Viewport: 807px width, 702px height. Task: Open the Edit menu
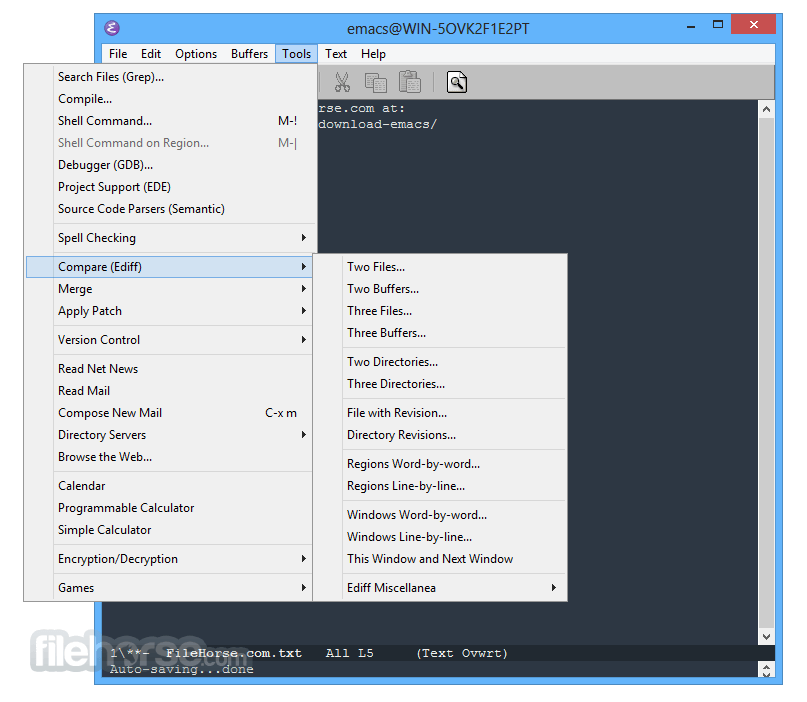pyautogui.click(x=151, y=54)
